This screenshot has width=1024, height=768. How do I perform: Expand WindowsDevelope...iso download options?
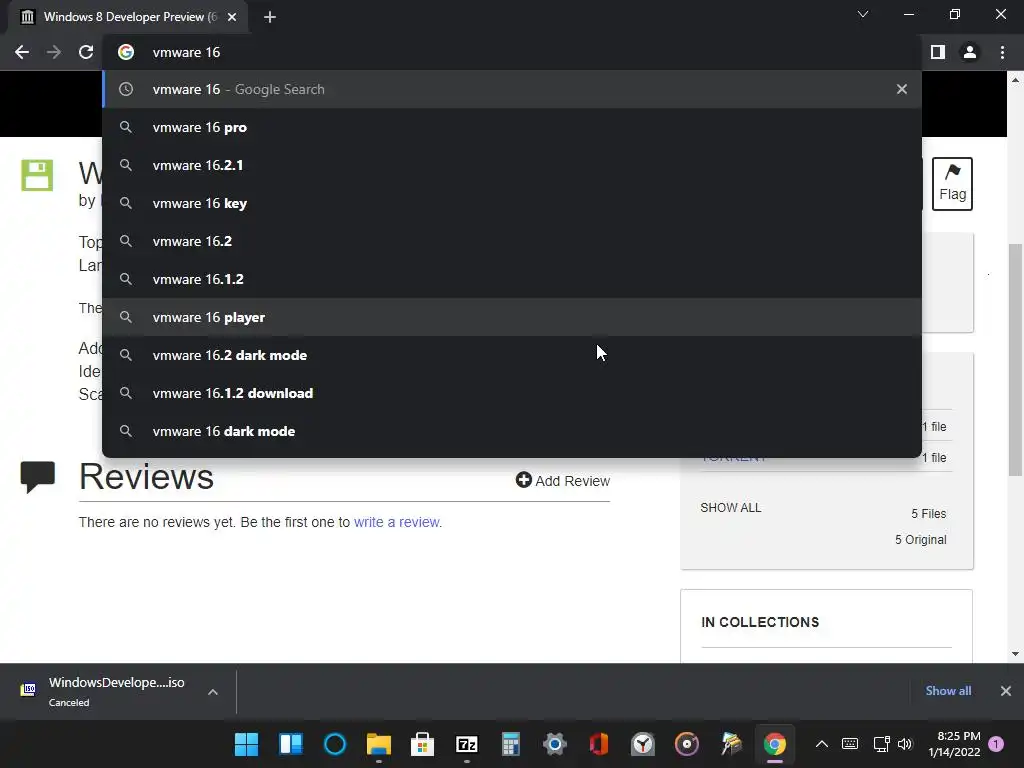pyautogui.click(x=213, y=692)
